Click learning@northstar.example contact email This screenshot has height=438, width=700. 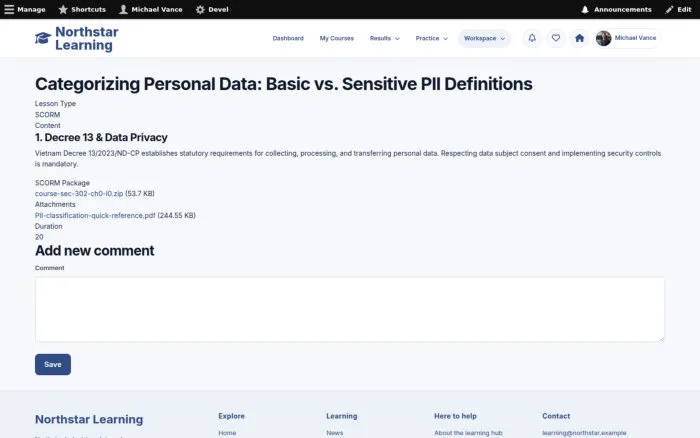[584, 433]
